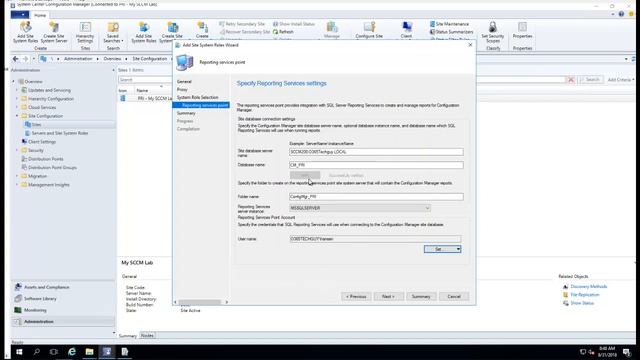This screenshot has width=640, height=360.
Task: Click the Summary button in wizard footer
Action: click(421, 297)
